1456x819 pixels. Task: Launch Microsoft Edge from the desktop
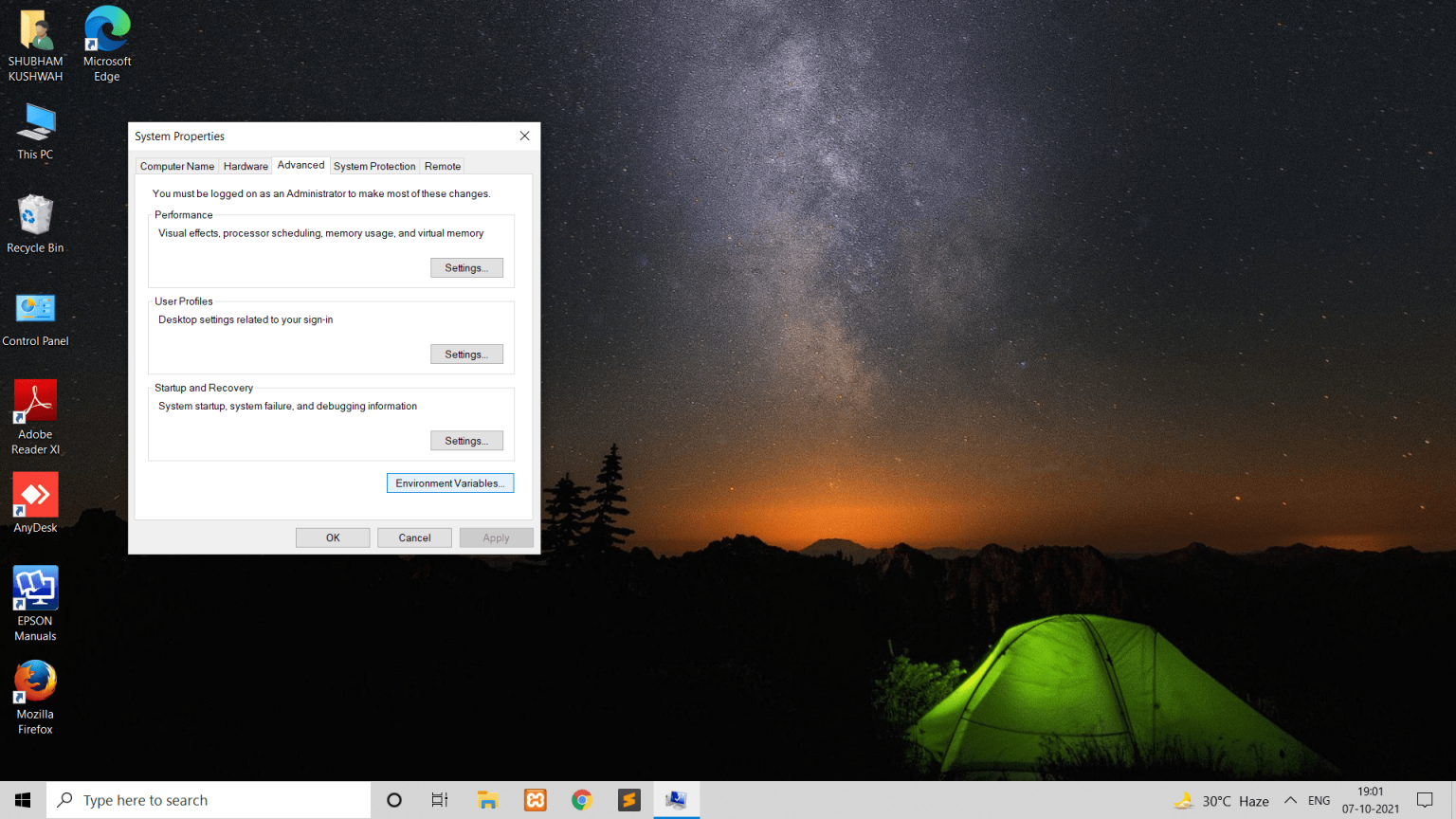point(107,45)
